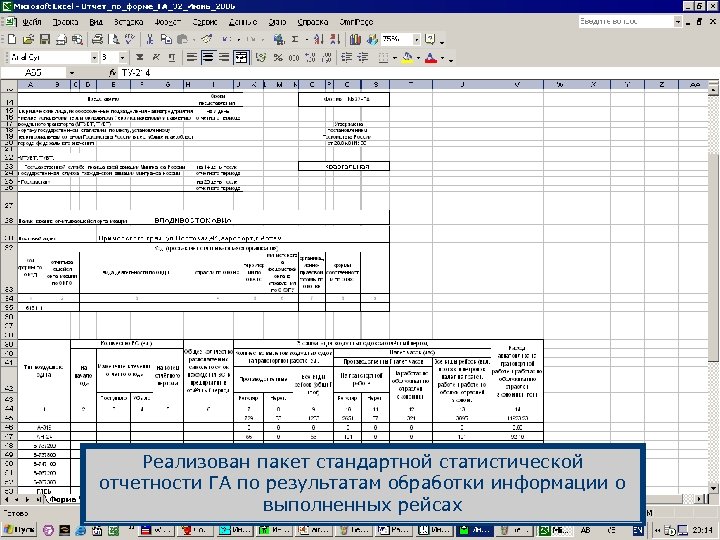Toggle Underline formatting
The width and height of the screenshot is (720, 540).
tap(172, 57)
